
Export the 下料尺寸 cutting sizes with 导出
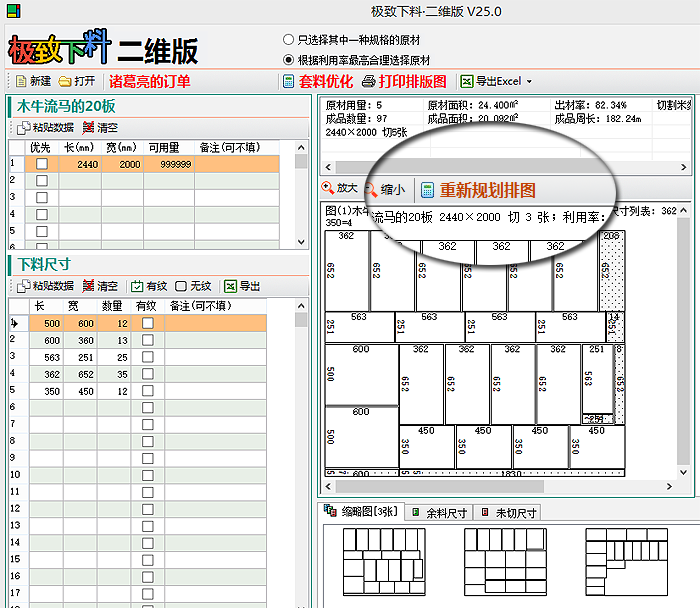(241, 286)
